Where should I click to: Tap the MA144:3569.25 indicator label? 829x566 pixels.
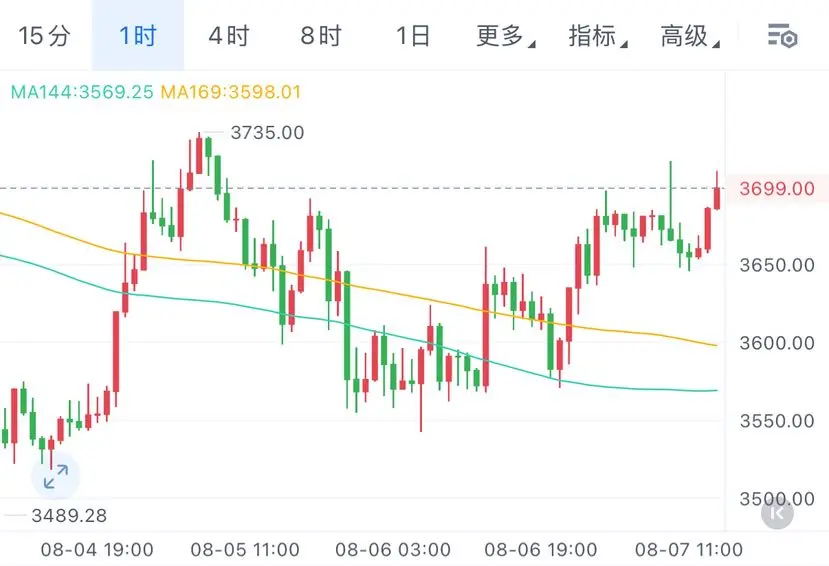click(82, 92)
